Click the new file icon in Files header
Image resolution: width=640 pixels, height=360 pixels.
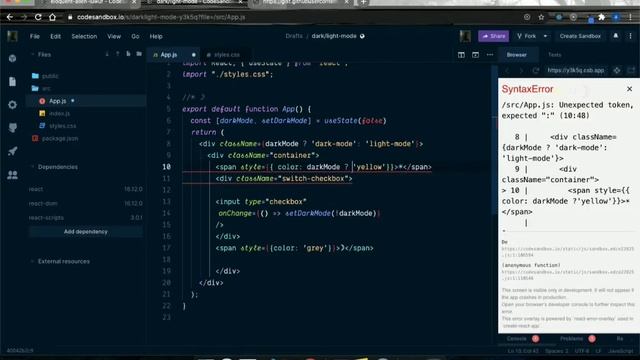(128, 54)
